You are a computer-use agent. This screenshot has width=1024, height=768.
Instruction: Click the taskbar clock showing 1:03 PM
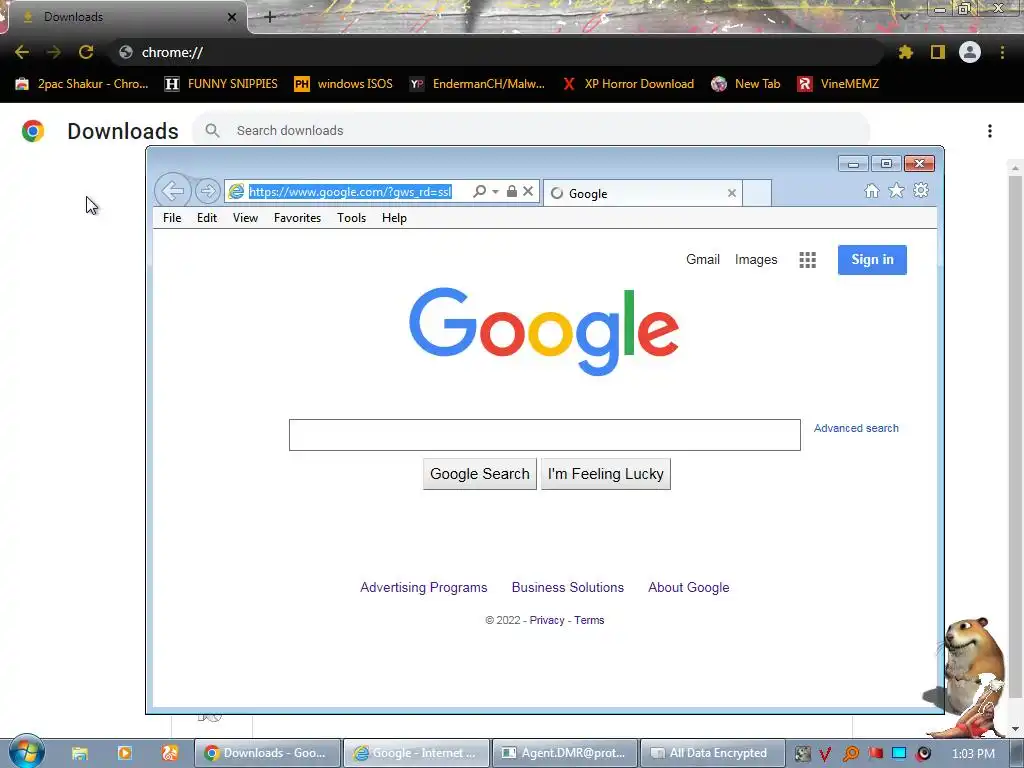(x=973, y=754)
